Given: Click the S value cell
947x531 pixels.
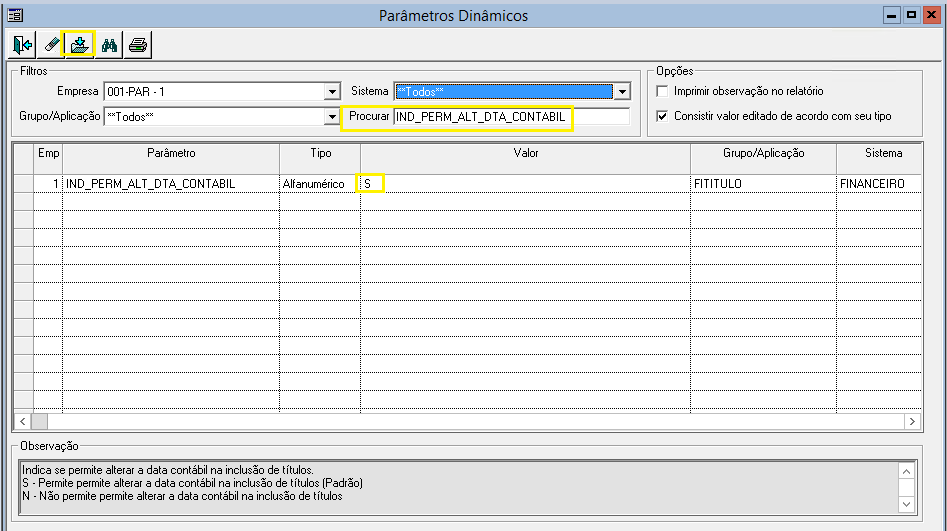Looking at the screenshot, I should pos(525,184).
